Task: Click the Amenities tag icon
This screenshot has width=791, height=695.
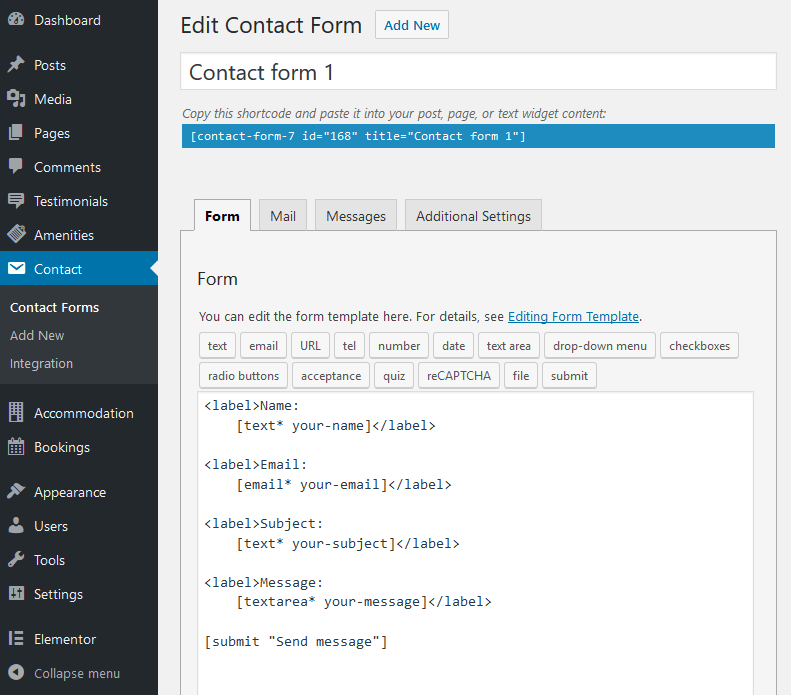Action: point(16,234)
